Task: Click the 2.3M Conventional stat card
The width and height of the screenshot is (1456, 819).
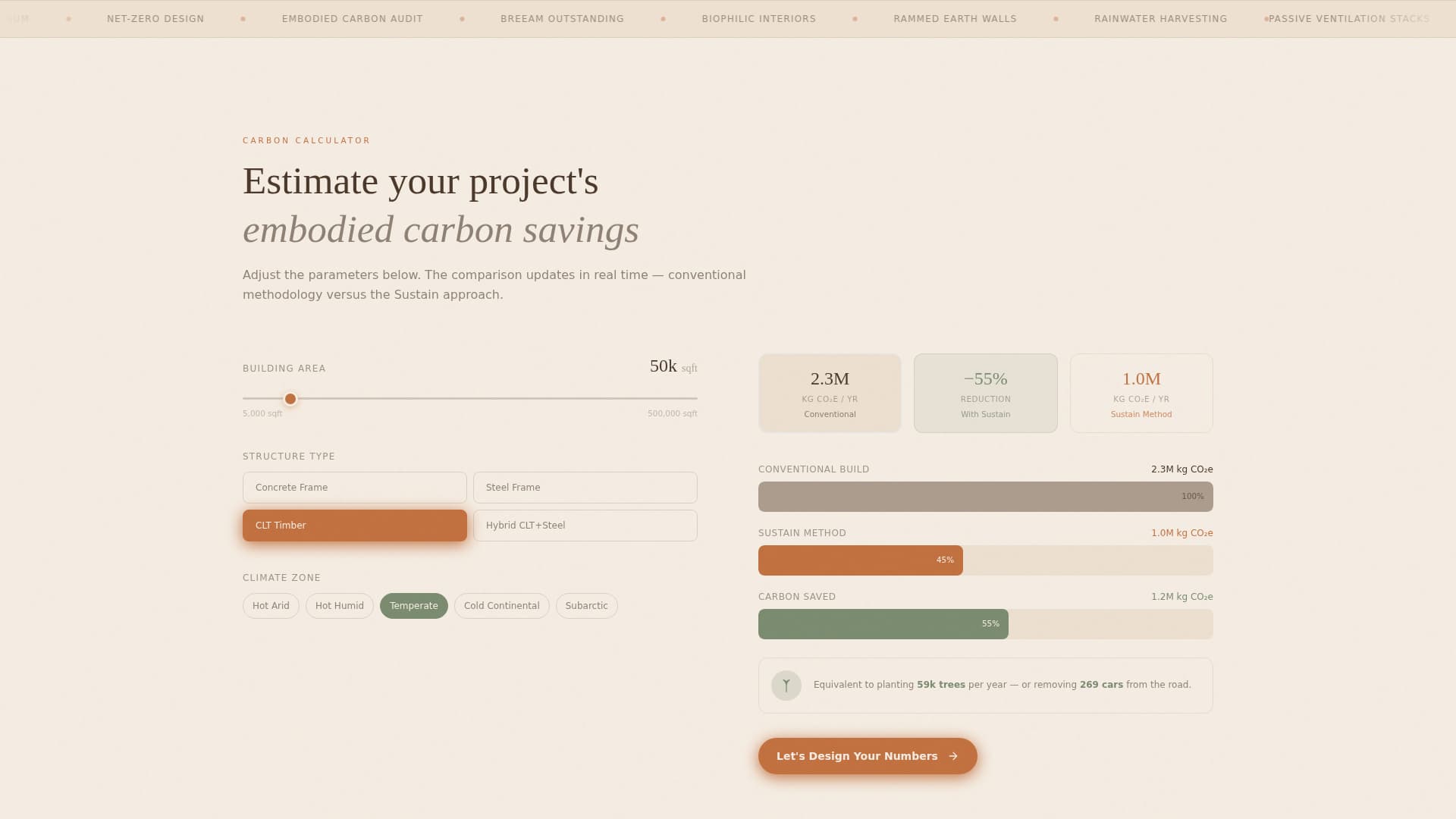Action: point(830,392)
